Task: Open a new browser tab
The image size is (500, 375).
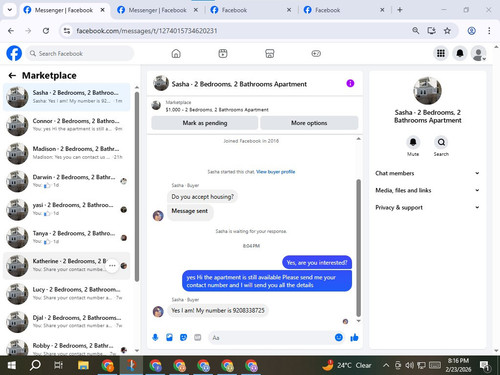Action: coord(400,10)
